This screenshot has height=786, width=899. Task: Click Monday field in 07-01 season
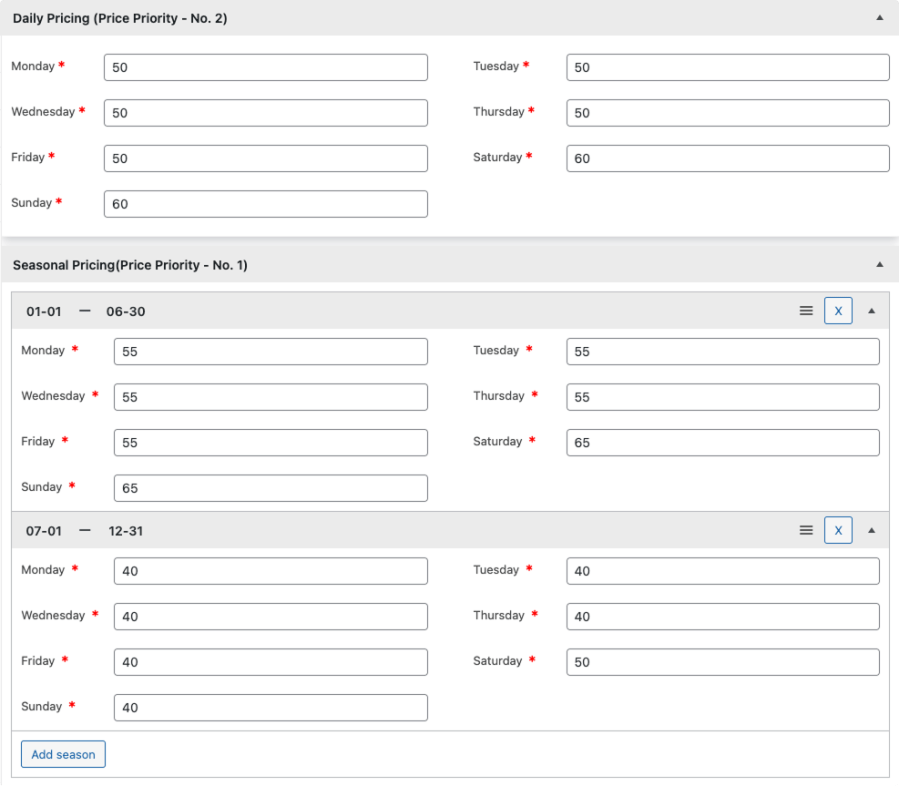(x=270, y=571)
